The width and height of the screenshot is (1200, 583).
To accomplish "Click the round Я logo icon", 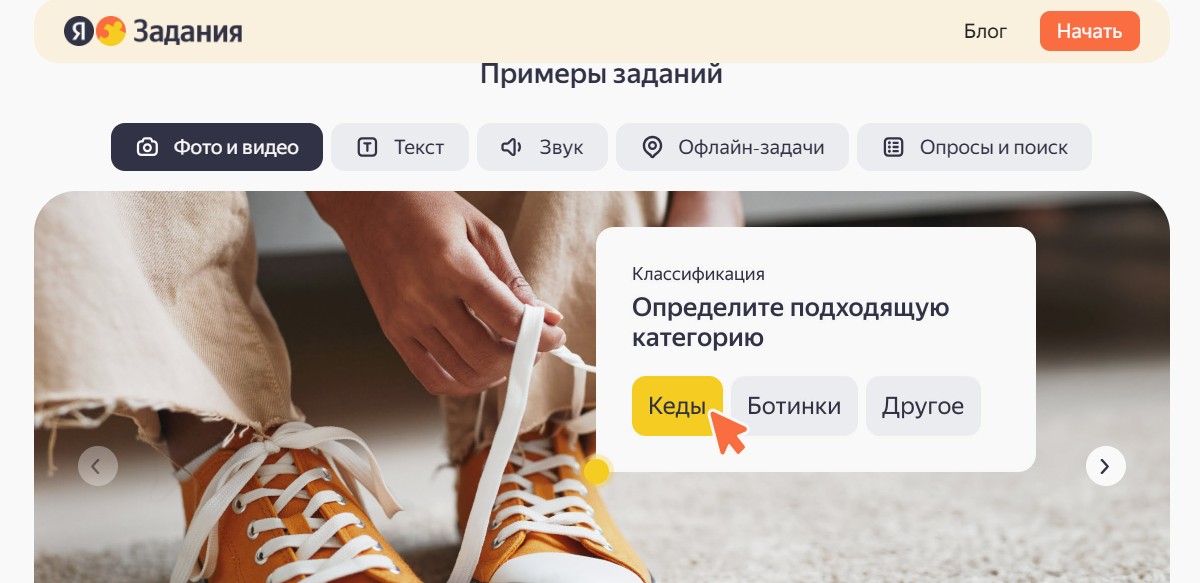I will (x=79, y=32).
